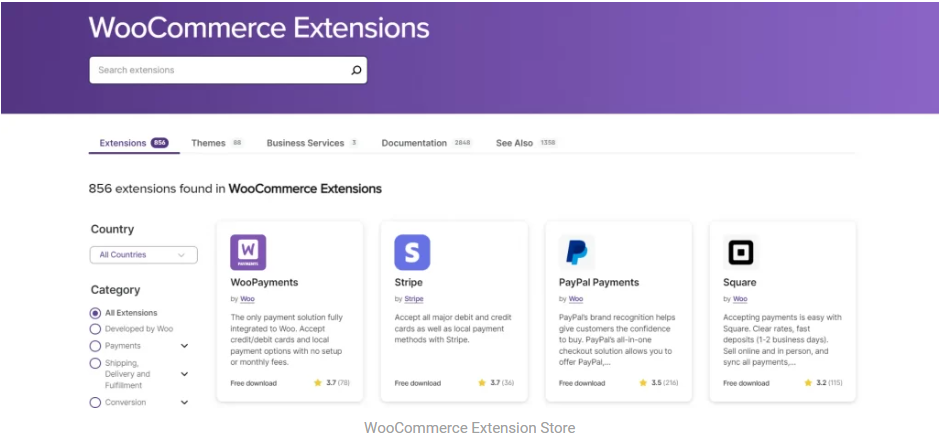
Task: Switch to the Extensions tab
Action: (134, 143)
